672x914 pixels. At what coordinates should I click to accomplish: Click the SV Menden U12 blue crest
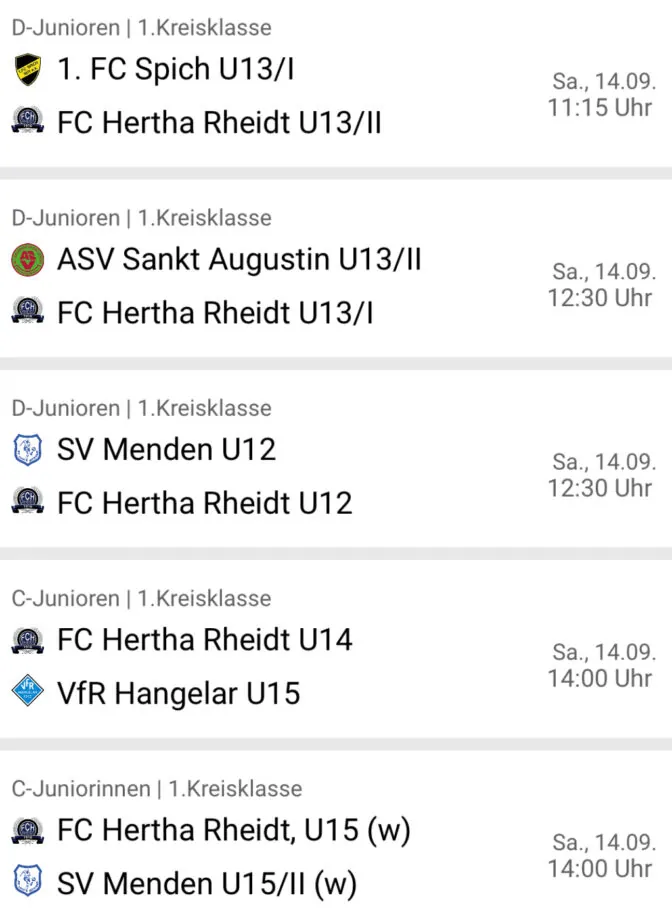click(x=27, y=450)
